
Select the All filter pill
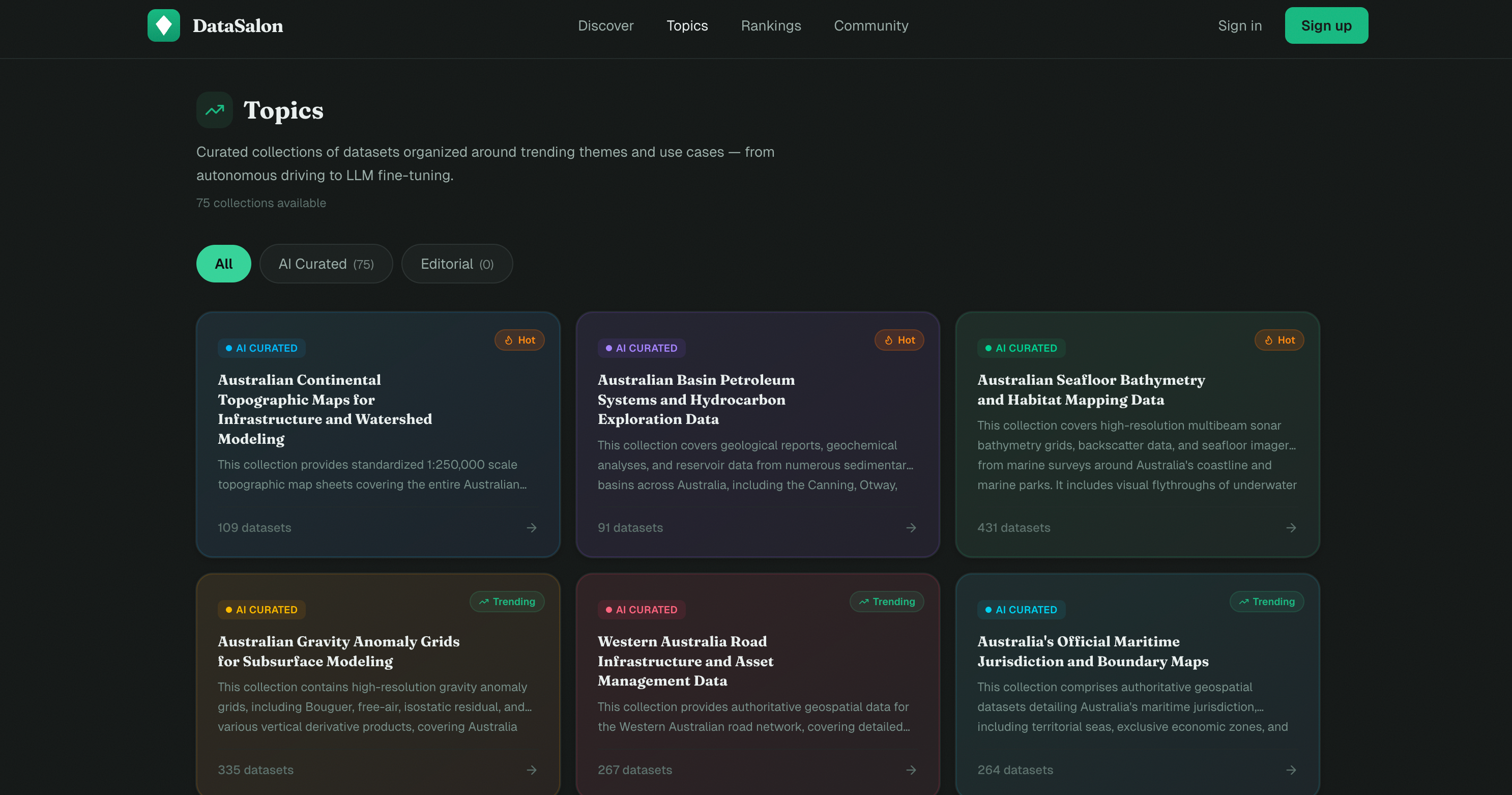tap(223, 264)
